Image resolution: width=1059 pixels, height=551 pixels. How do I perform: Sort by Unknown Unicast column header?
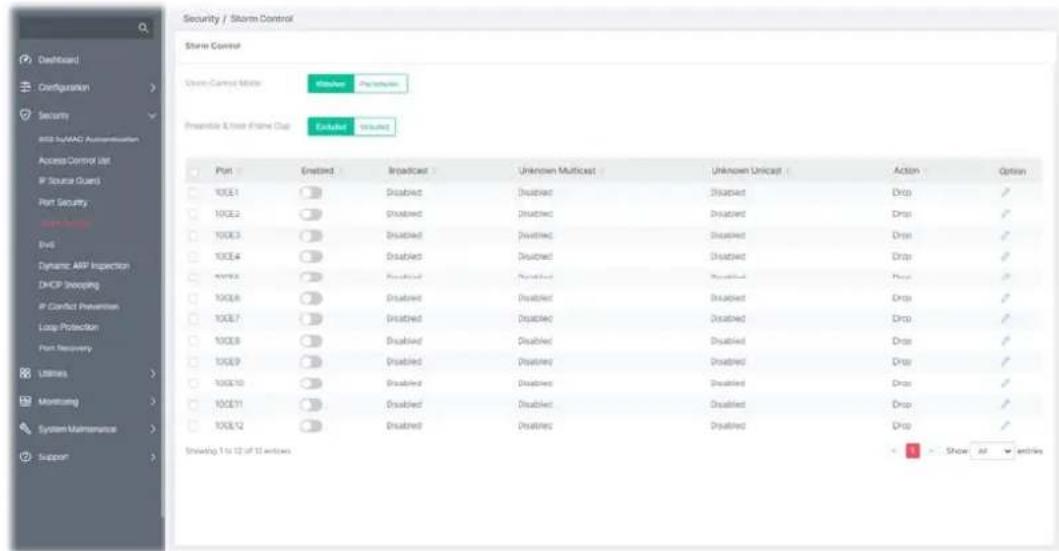pos(746,171)
